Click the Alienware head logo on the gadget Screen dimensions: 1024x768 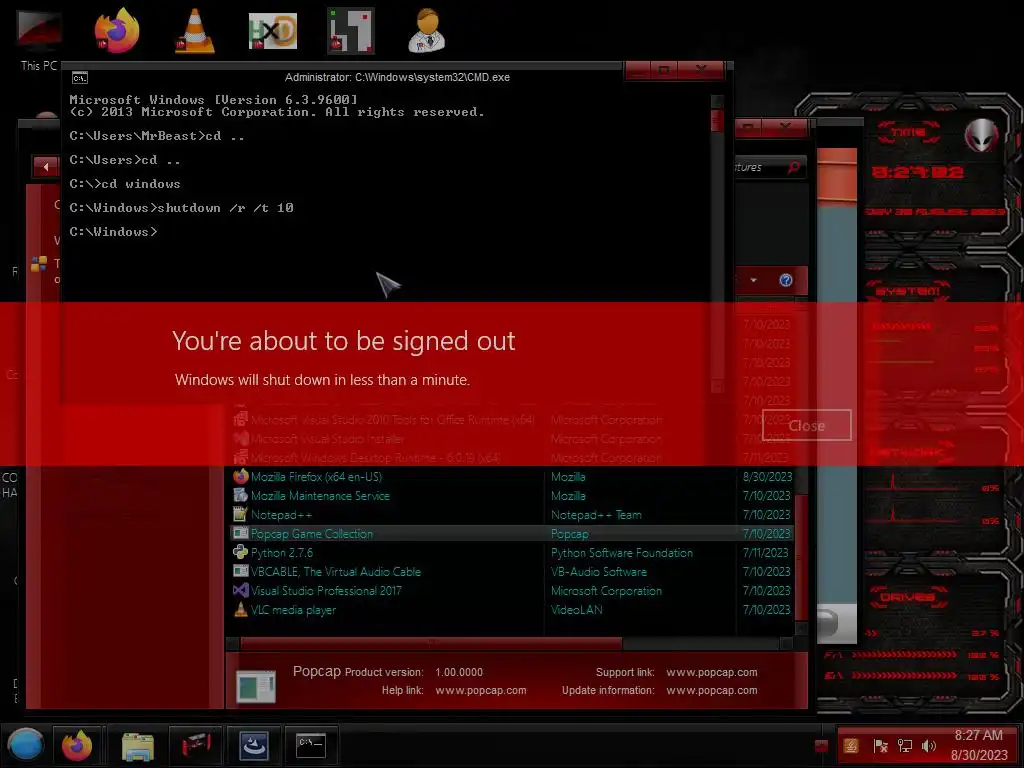[x=982, y=135]
